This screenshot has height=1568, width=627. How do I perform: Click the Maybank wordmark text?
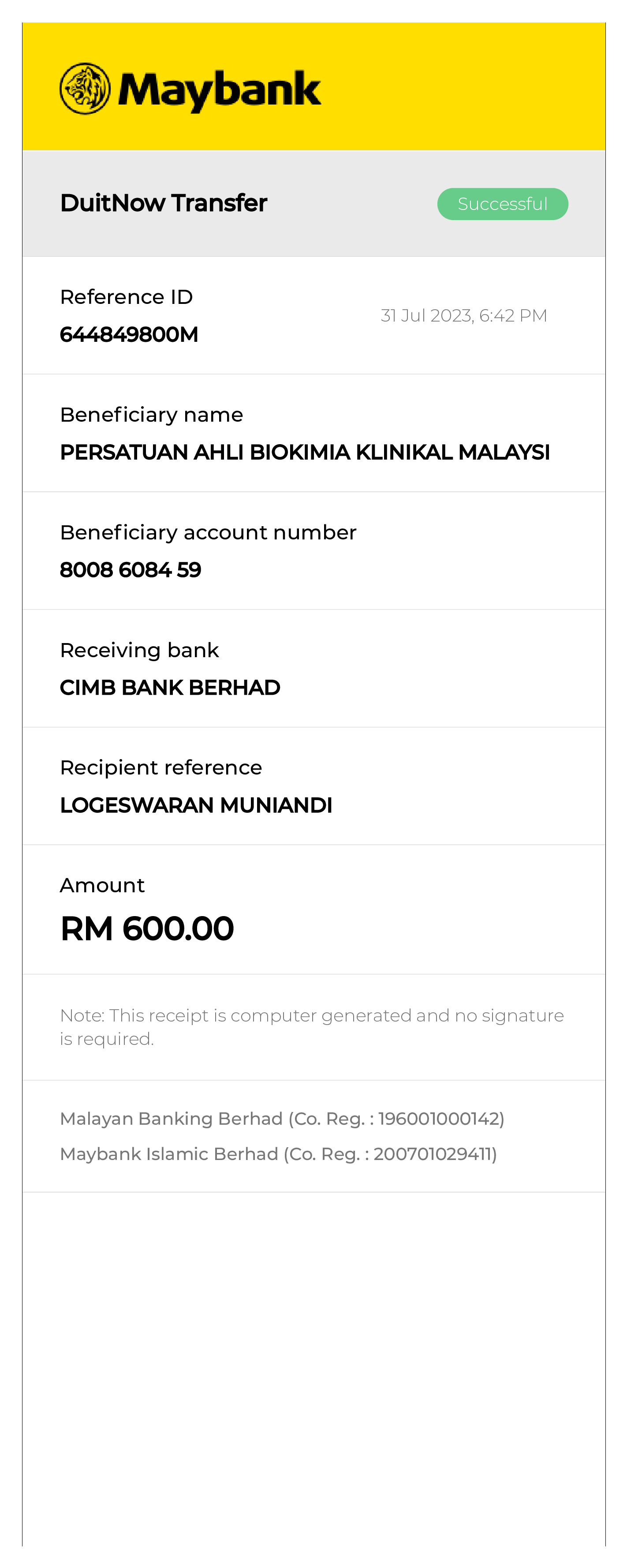219,90
